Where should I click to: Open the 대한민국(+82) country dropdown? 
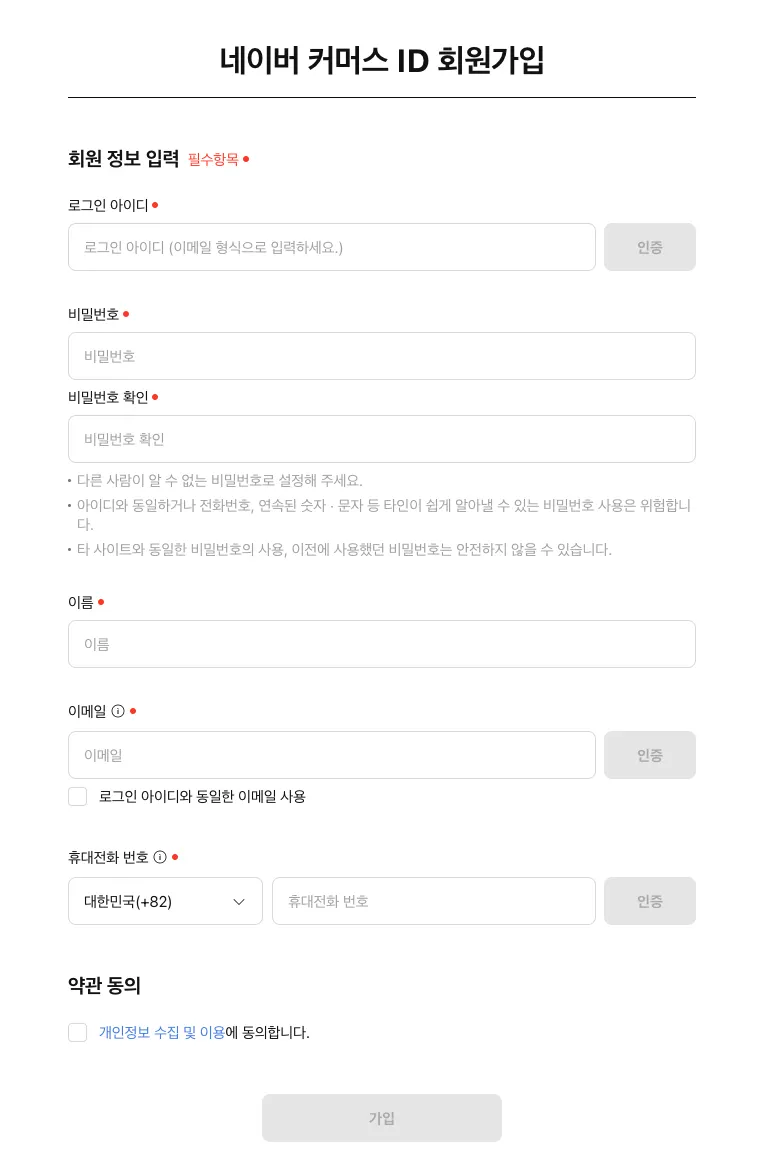pyautogui.click(x=165, y=901)
